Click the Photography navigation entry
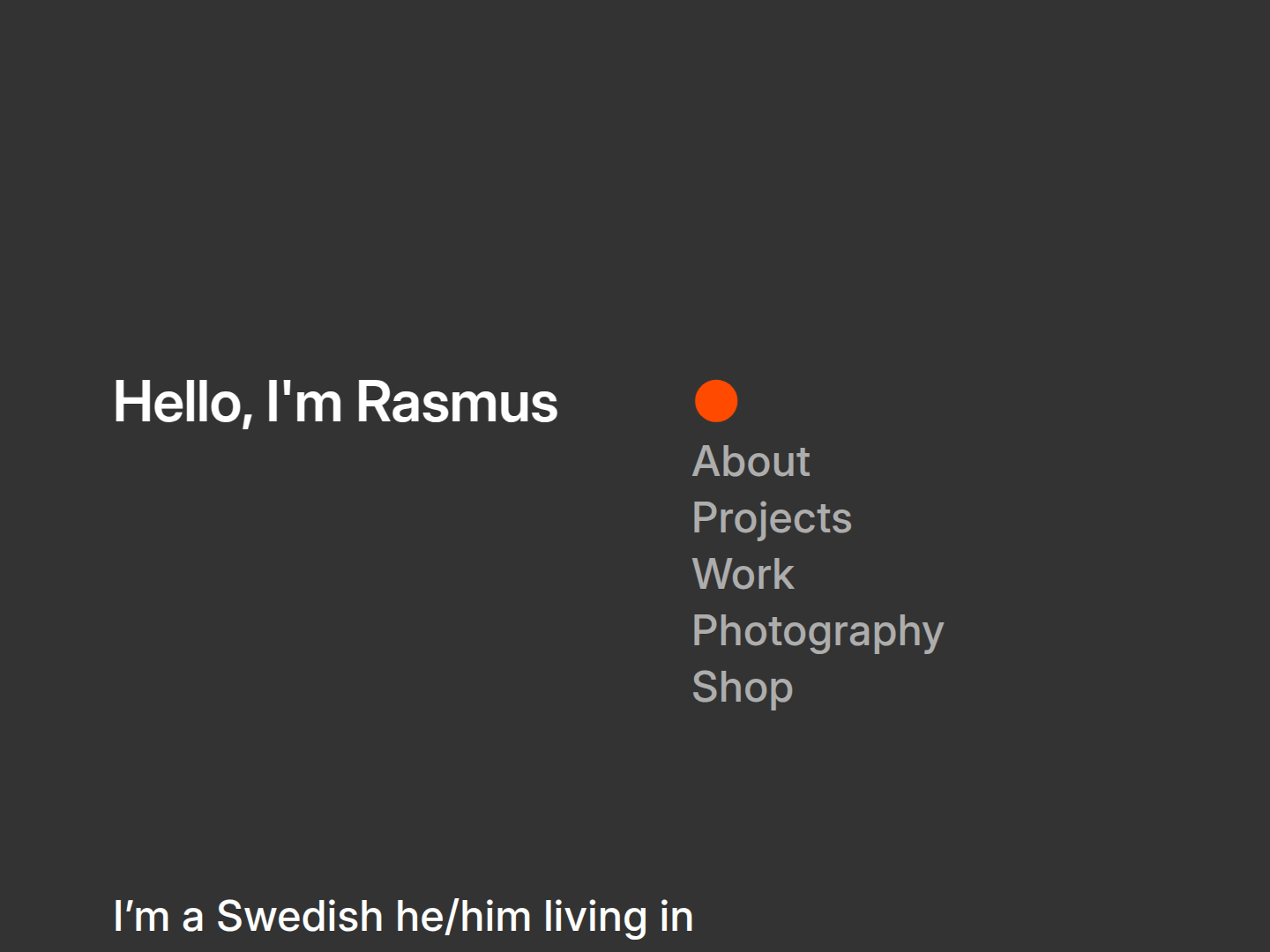1270x952 pixels. tap(818, 630)
